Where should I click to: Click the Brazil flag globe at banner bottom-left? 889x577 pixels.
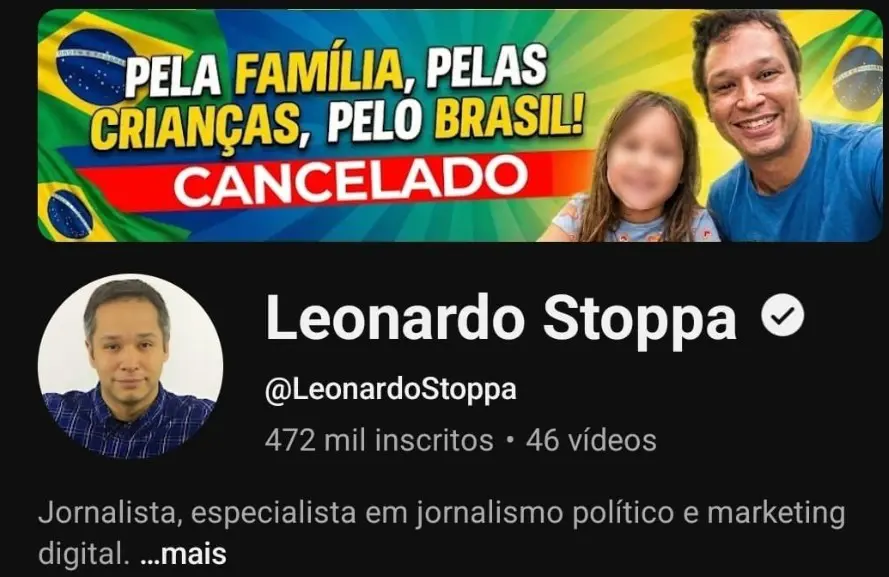click(x=69, y=214)
